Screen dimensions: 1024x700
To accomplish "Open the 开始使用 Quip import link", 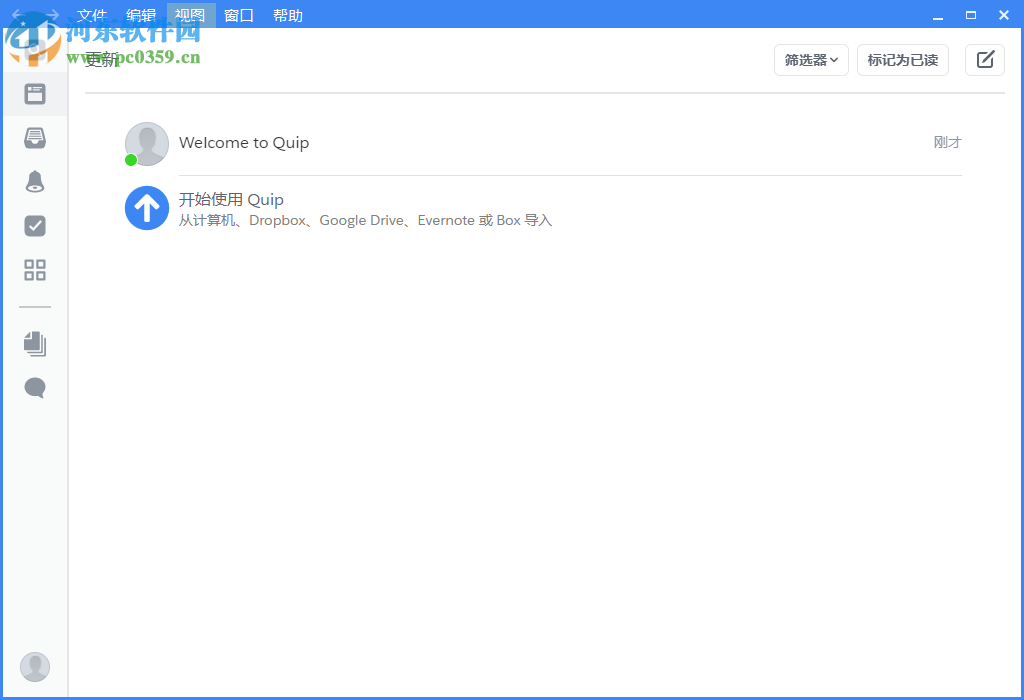I will pyautogui.click(x=231, y=199).
